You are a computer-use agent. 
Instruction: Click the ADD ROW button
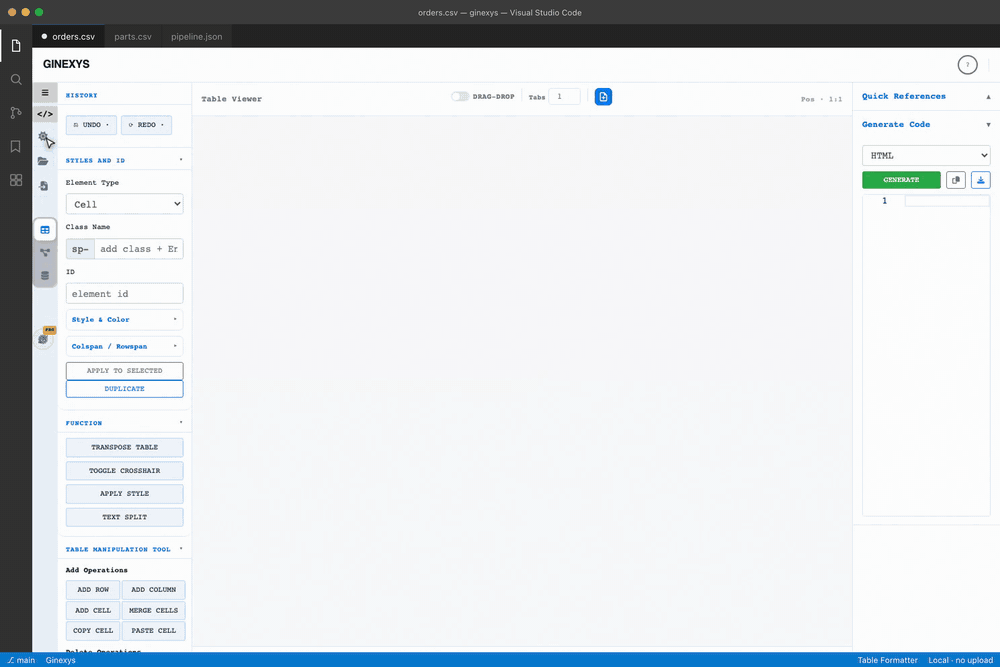92,590
